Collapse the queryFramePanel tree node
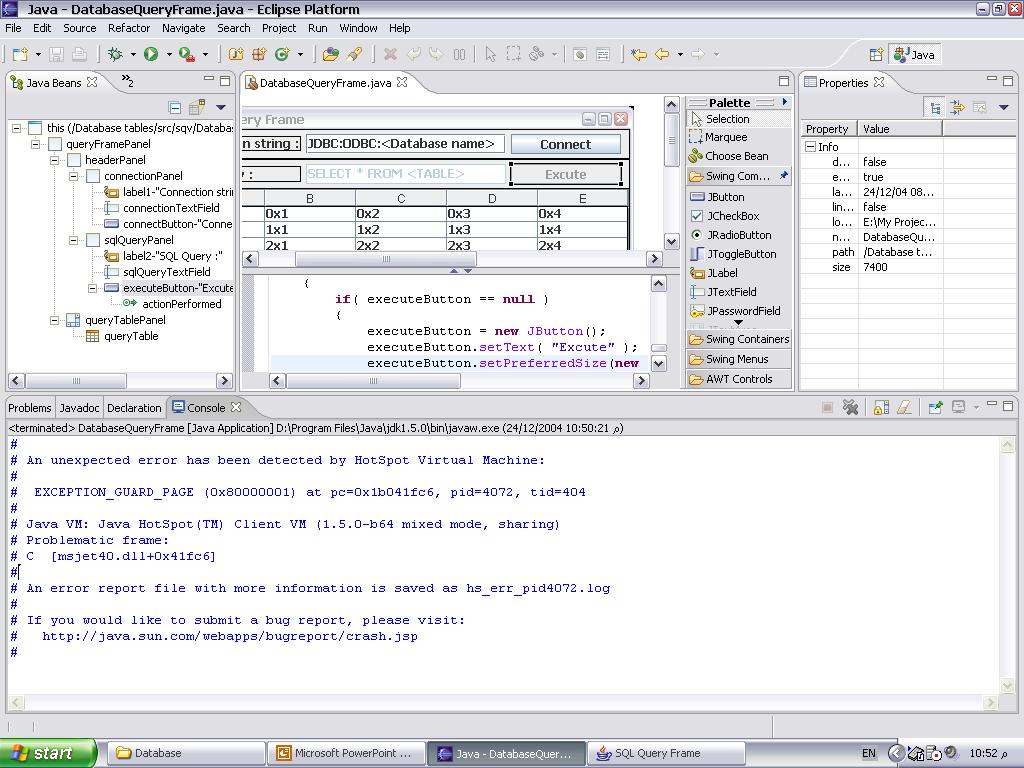Image resolution: width=1024 pixels, height=768 pixels. [35, 144]
